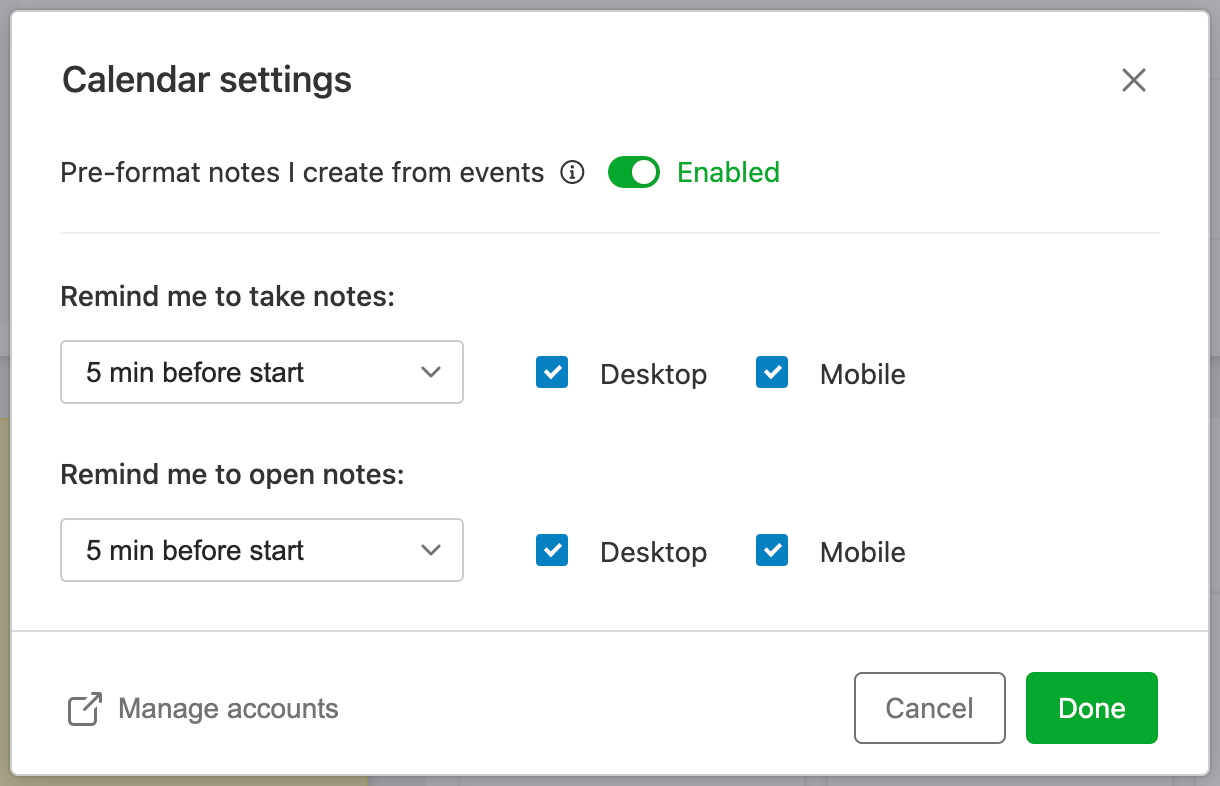Click the Mobile label under take notes reminder

(862, 374)
